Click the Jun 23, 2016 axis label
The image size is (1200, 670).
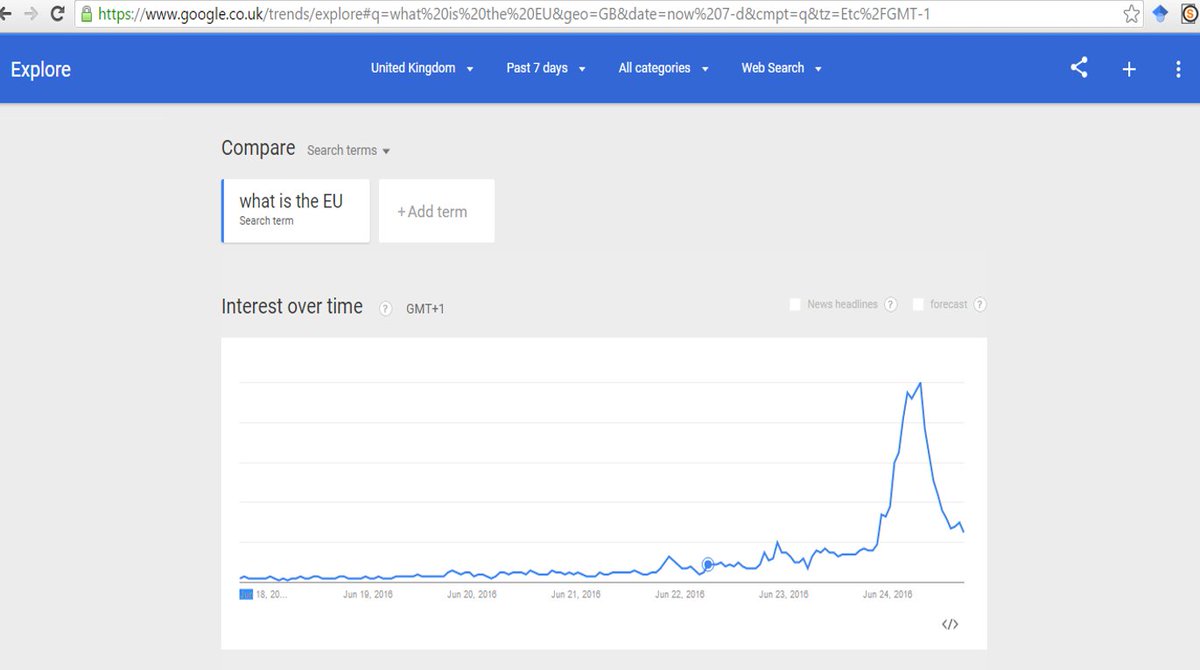[784, 594]
